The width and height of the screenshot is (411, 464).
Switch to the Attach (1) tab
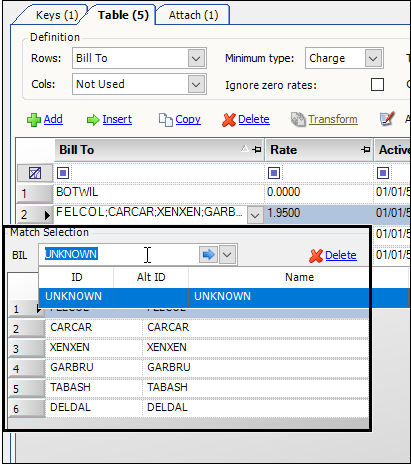click(193, 15)
